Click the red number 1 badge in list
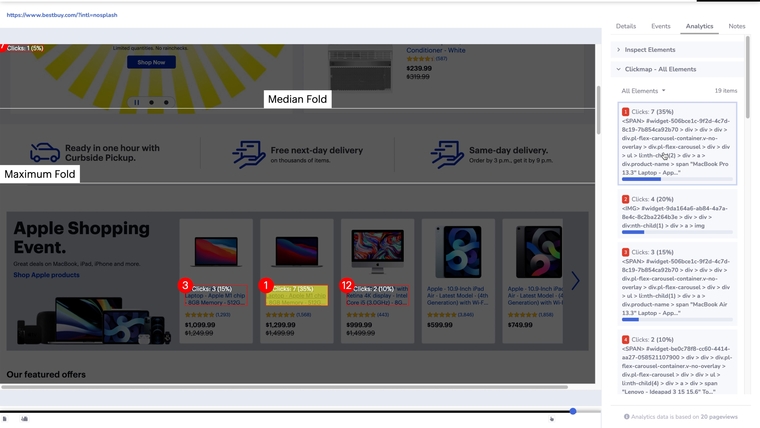The image size is (760, 428). pos(625,111)
